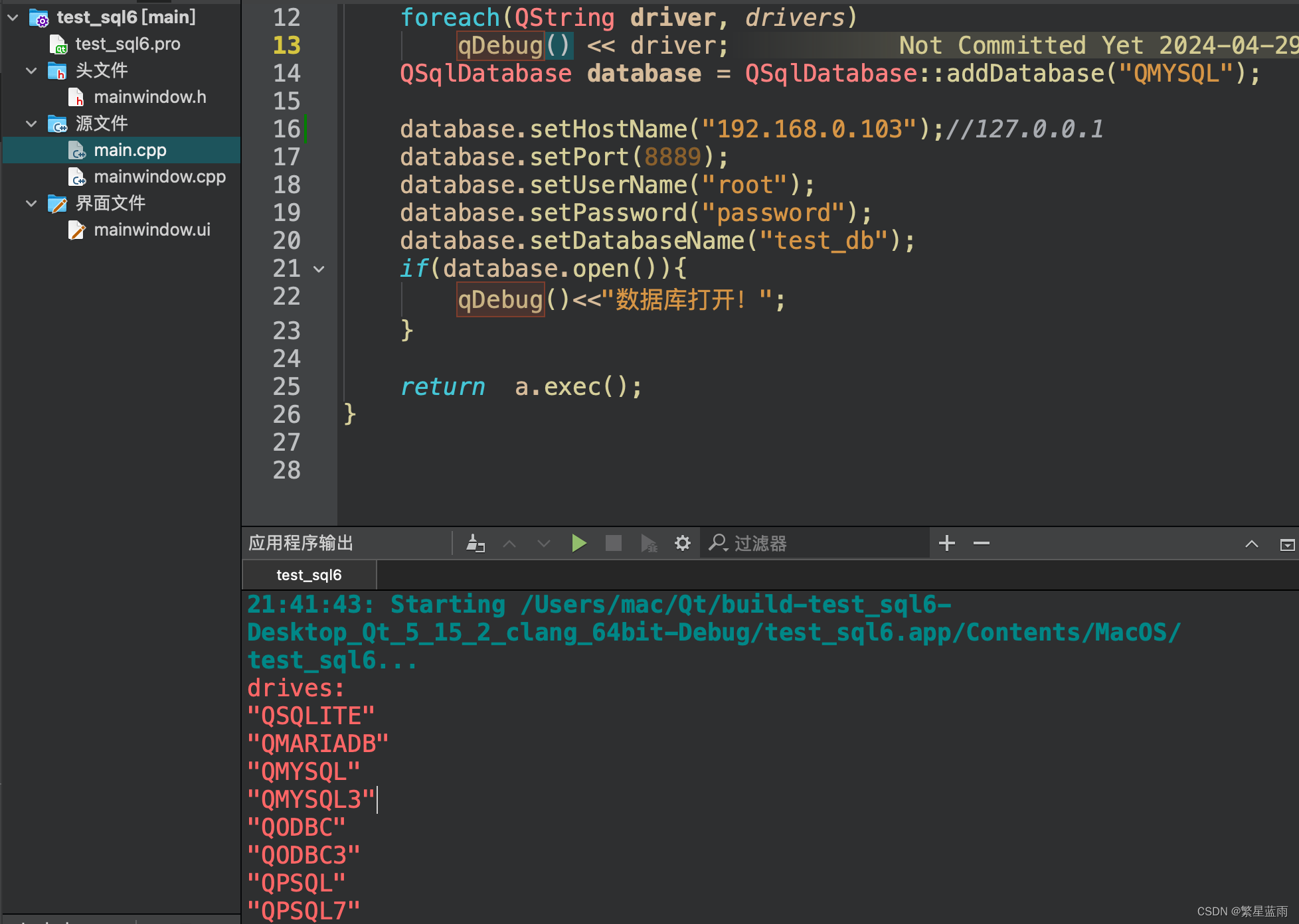1299x924 pixels.
Task: Click the green Run play button
Action: [578, 544]
